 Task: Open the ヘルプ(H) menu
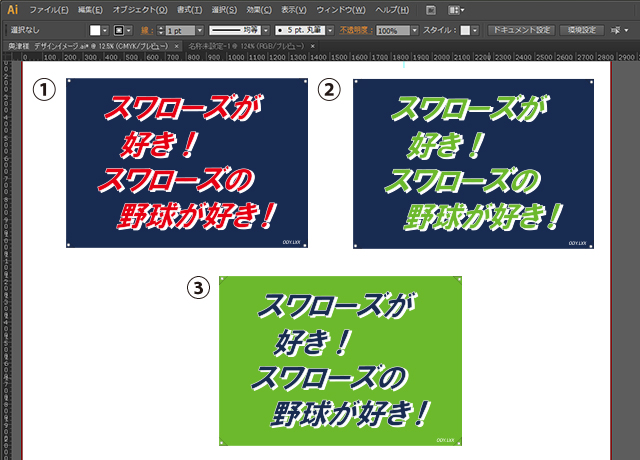(392, 10)
